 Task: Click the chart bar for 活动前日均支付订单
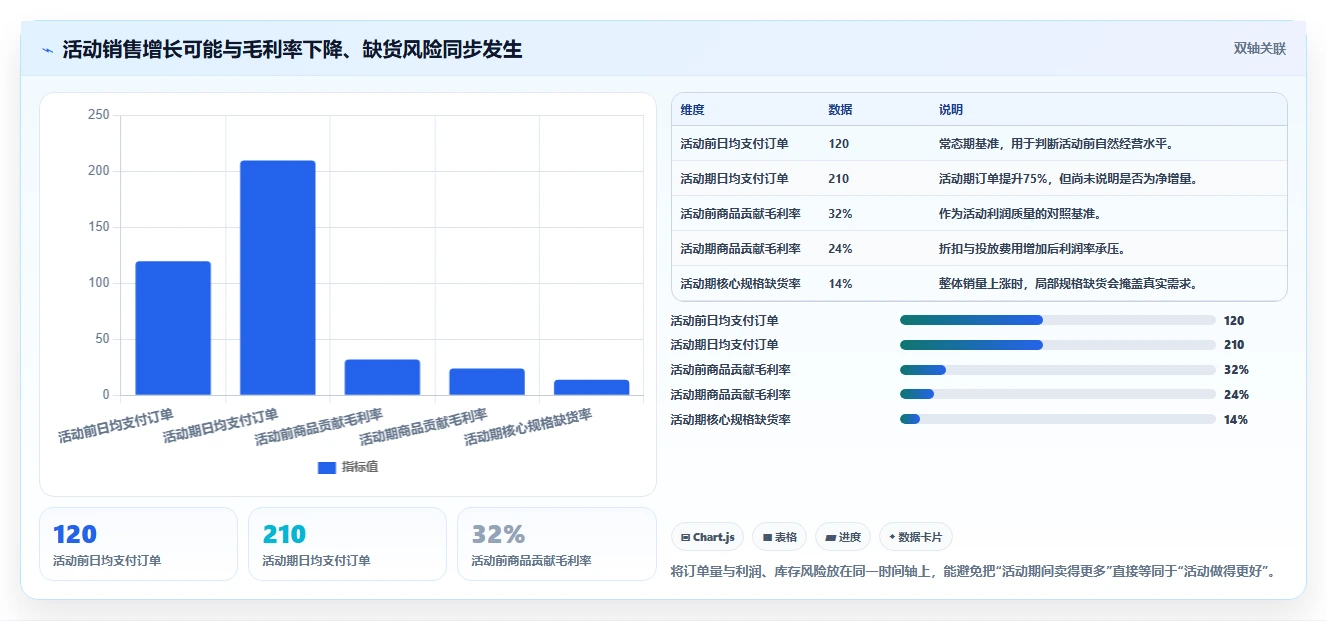(x=173, y=328)
